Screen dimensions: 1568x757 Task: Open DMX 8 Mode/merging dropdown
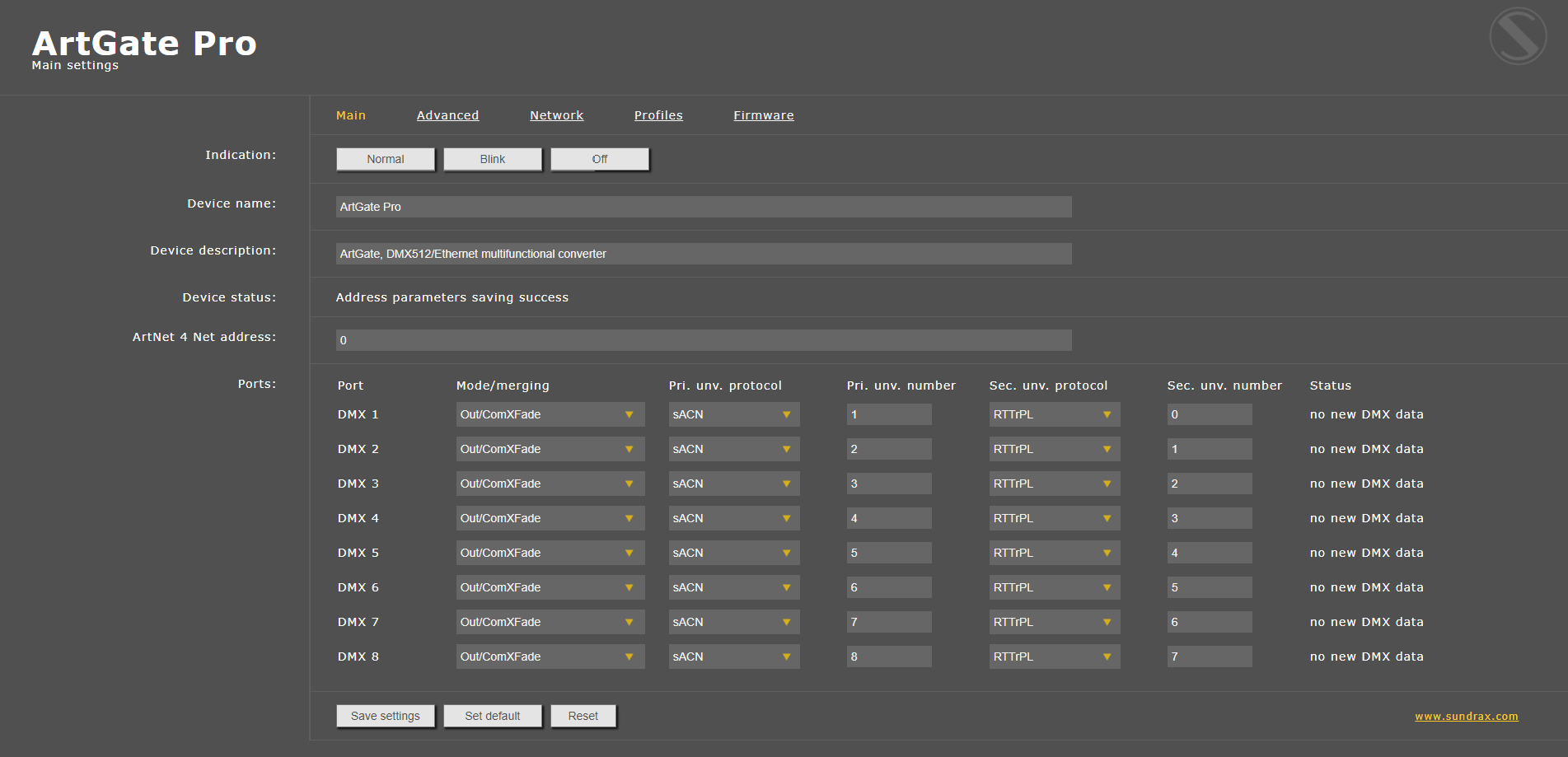pyautogui.click(x=550, y=657)
